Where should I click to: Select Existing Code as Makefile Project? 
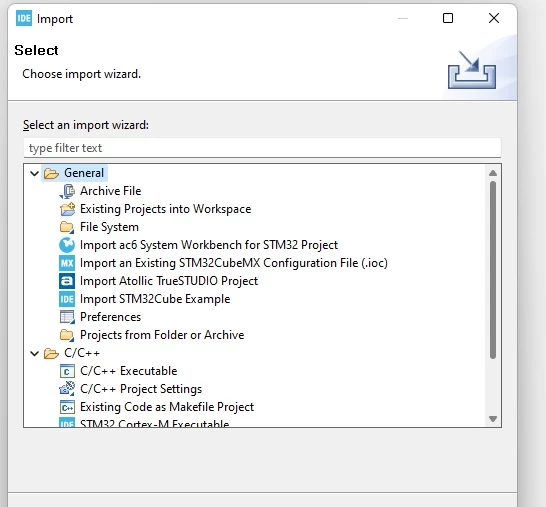tap(167, 407)
